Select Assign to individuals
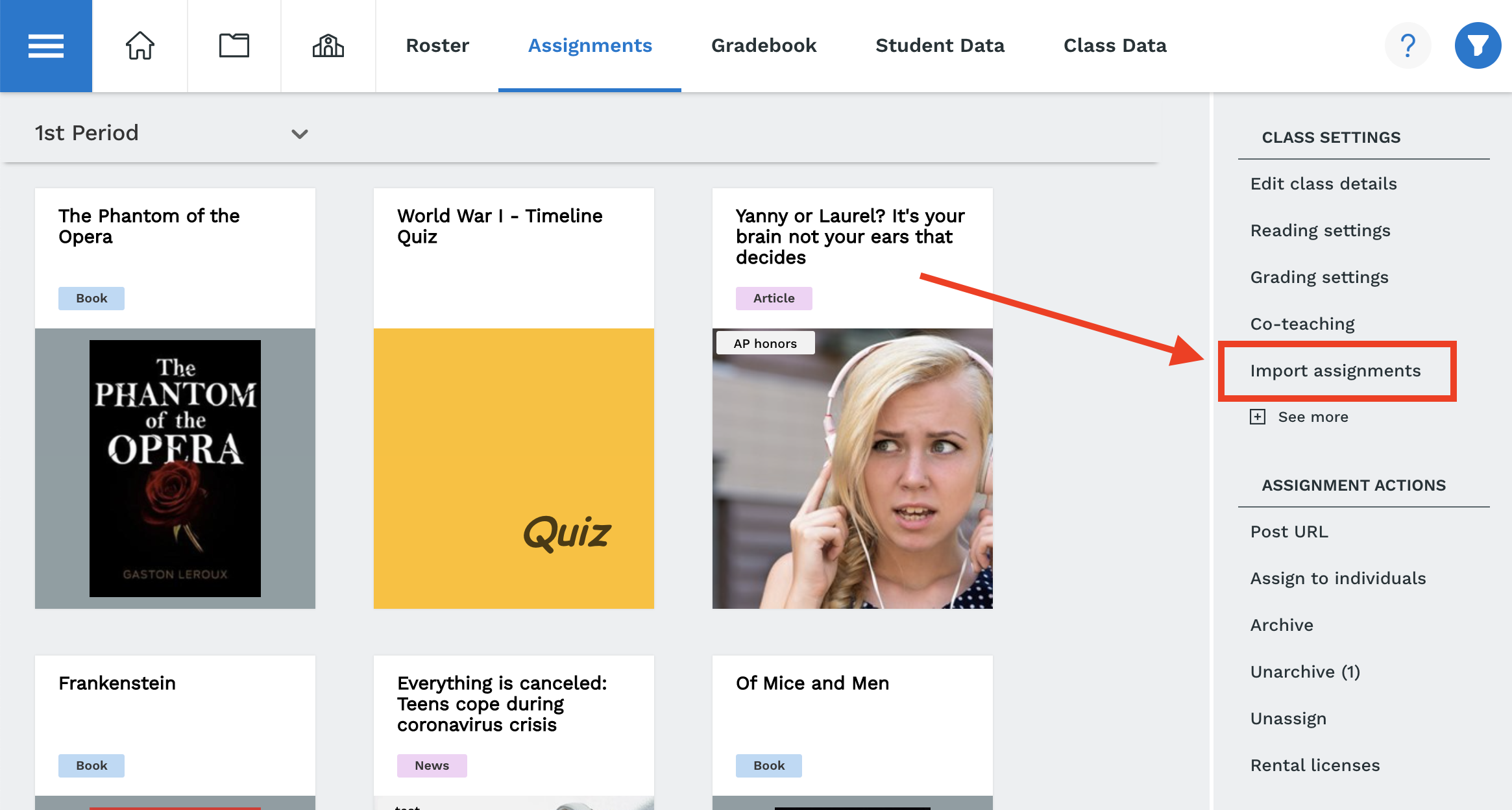Image resolution: width=1512 pixels, height=810 pixels. click(x=1338, y=578)
